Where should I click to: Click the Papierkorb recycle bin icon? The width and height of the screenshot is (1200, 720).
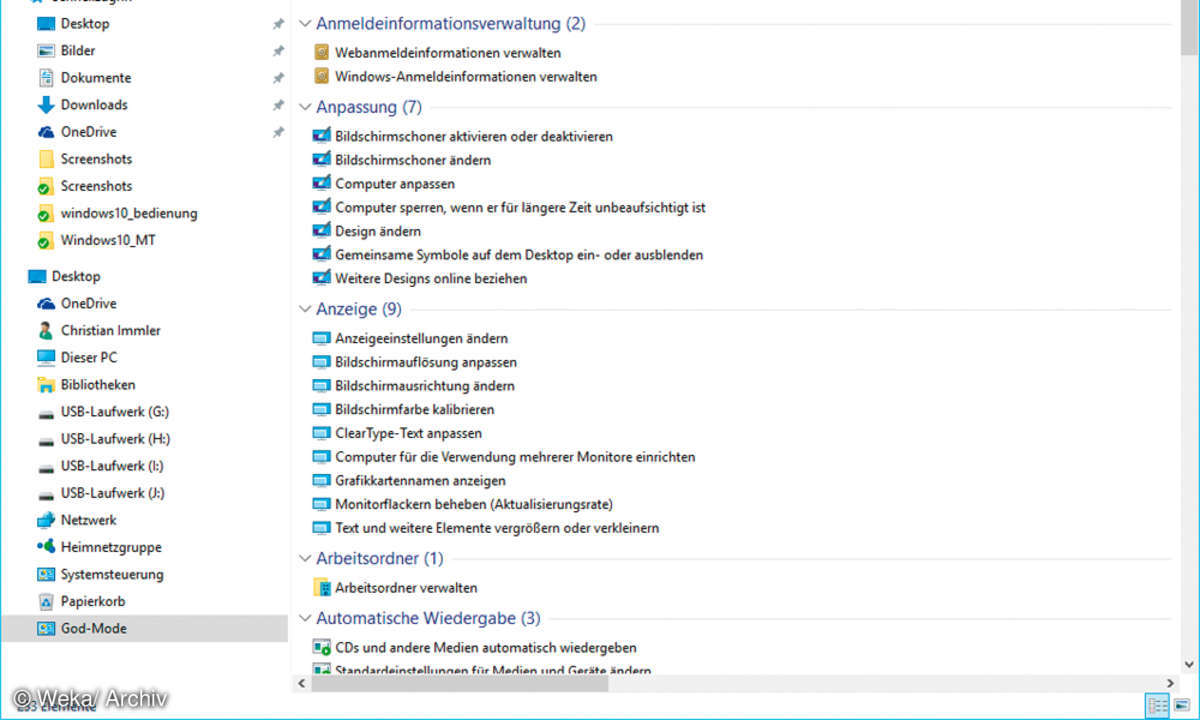[45, 602]
